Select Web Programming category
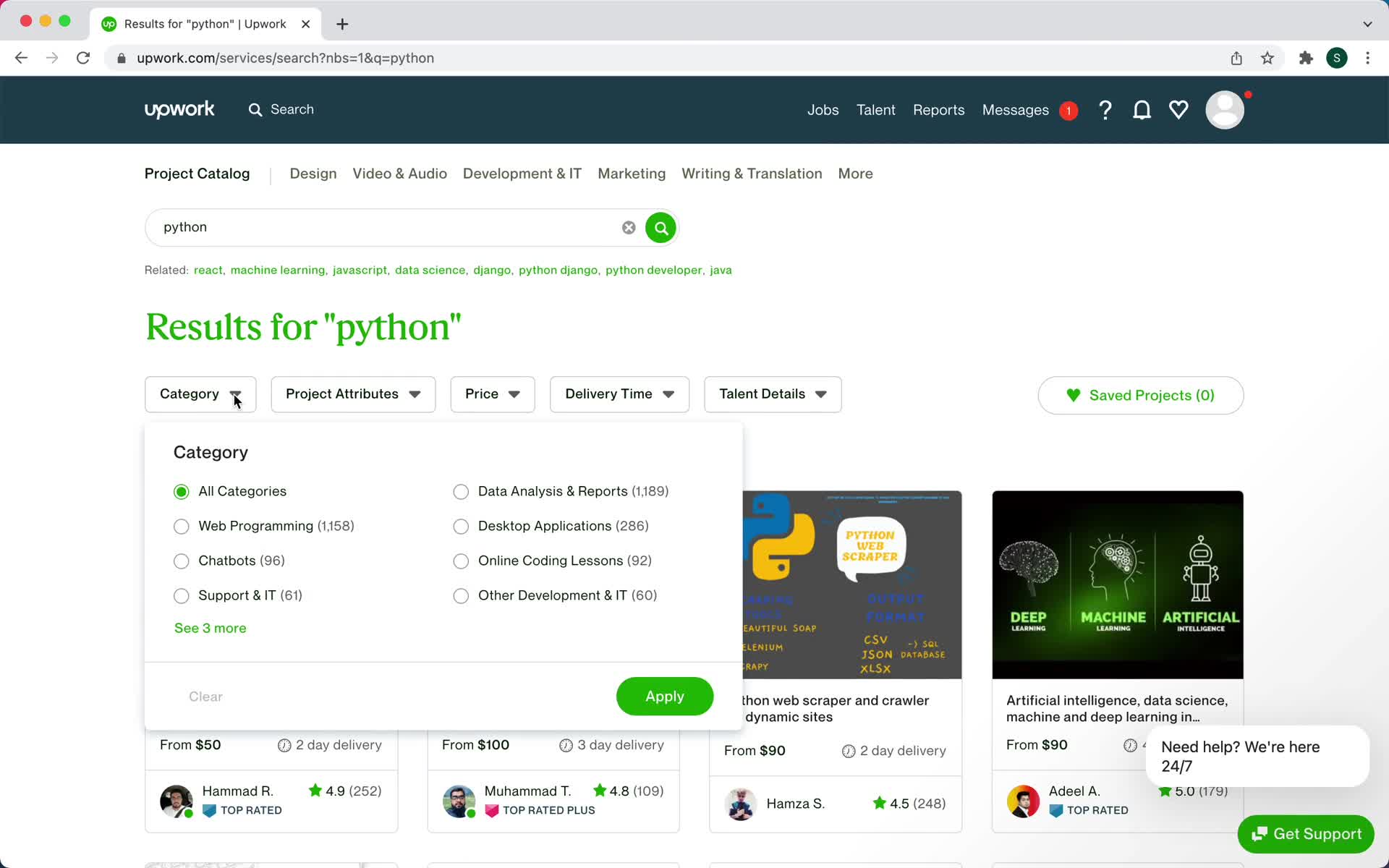This screenshot has height=868, width=1389. click(182, 527)
